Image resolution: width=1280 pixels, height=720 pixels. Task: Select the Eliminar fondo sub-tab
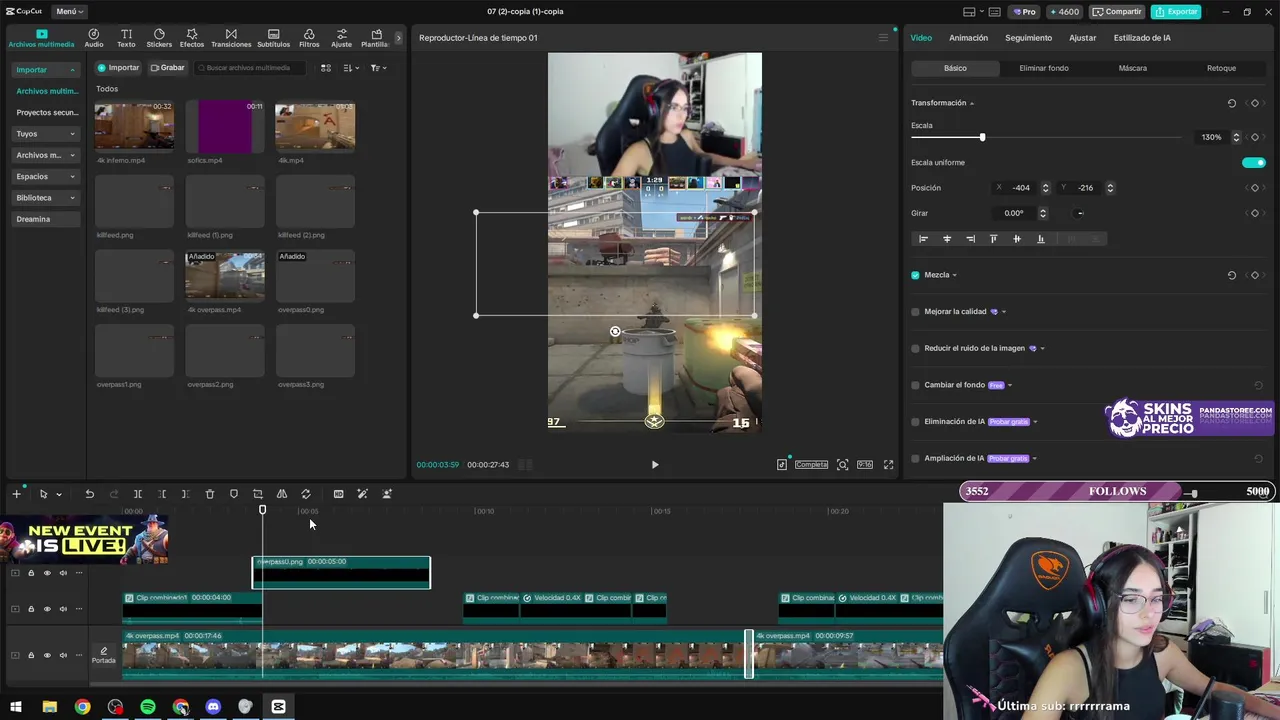1043,68
